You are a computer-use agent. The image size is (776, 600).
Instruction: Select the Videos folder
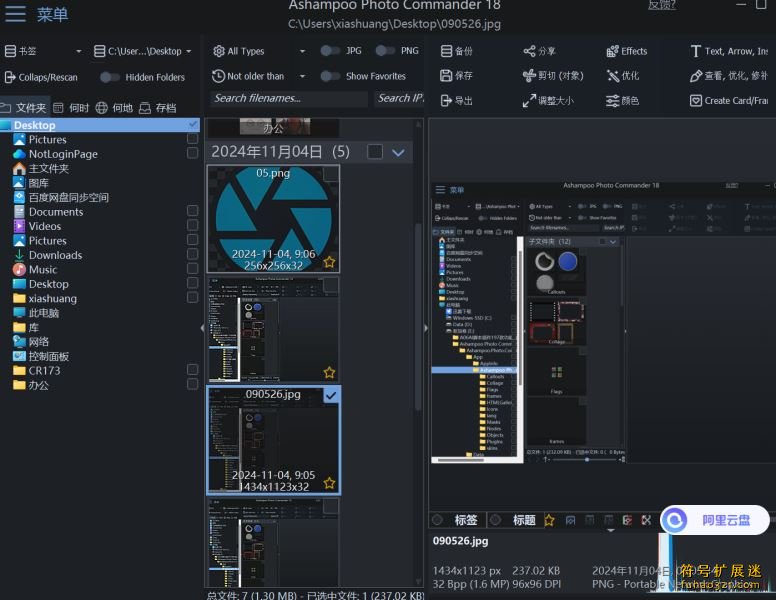38,226
